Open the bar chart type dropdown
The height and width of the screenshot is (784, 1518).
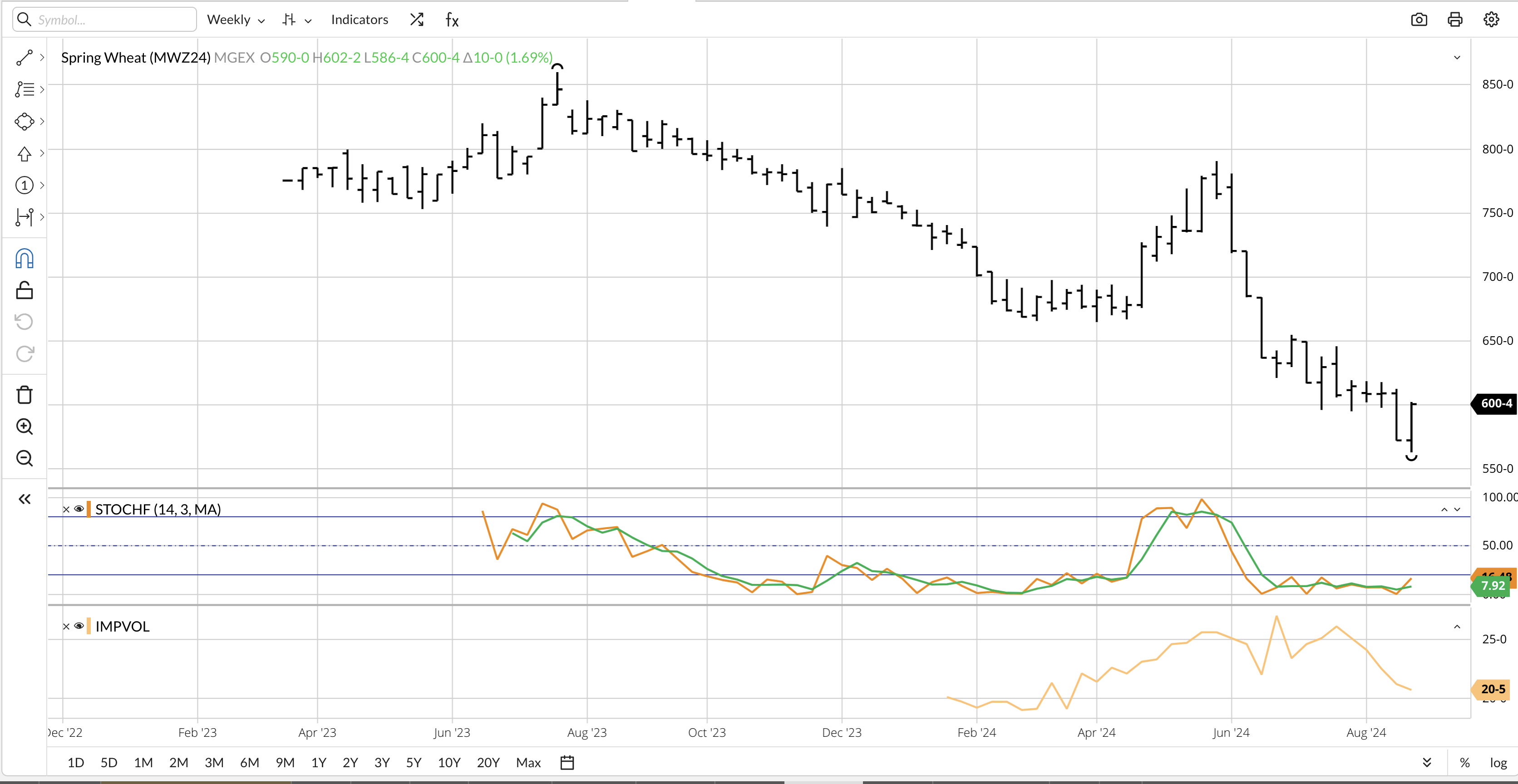(x=296, y=20)
